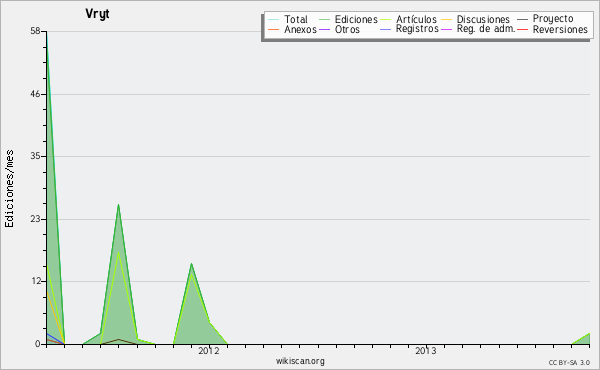Image resolution: width=600 pixels, height=370 pixels.
Task: Click the chart title "Vryt"
Action: tap(97, 14)
